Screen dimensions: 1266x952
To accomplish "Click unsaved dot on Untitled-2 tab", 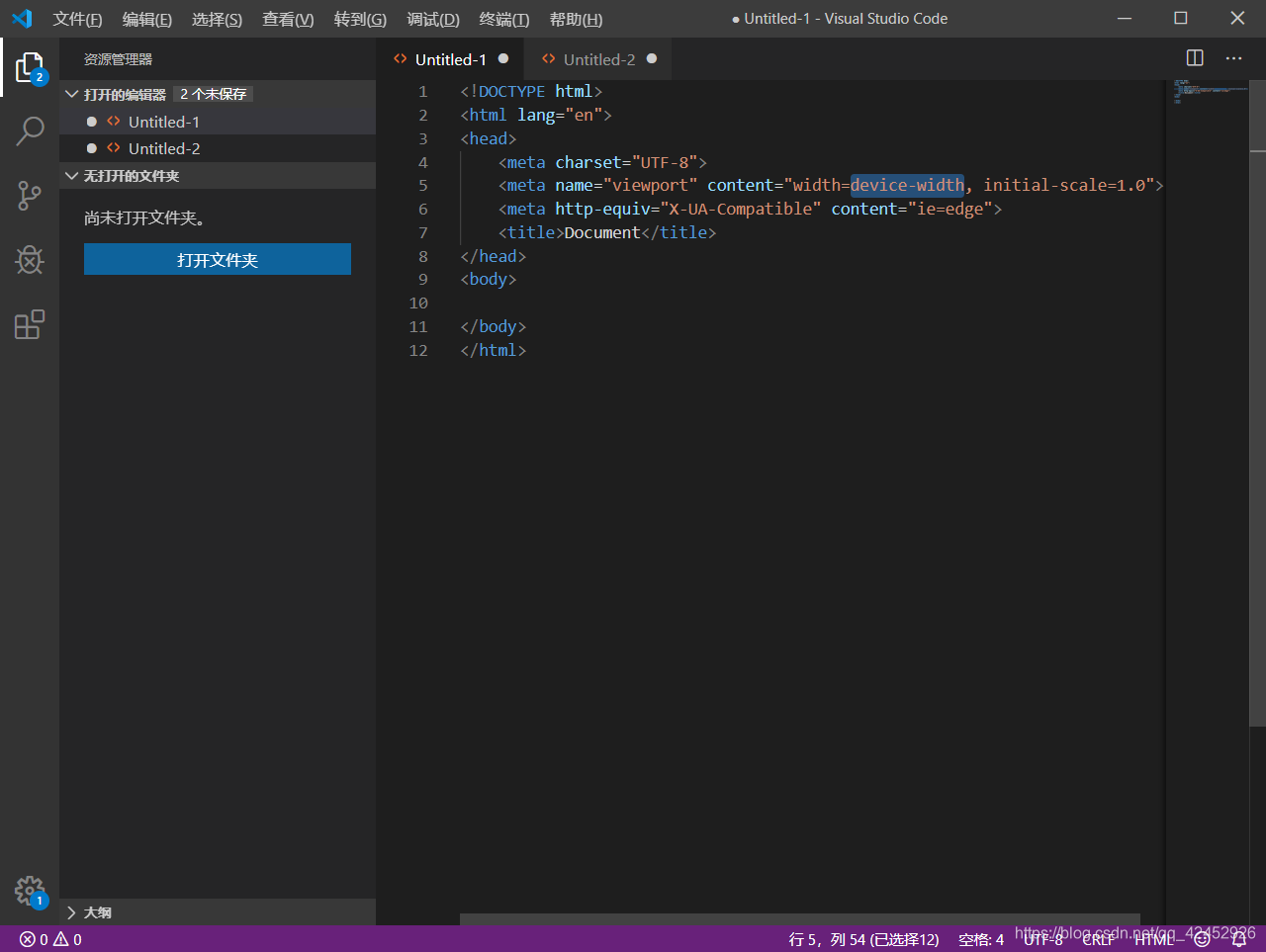I will 652,58.
